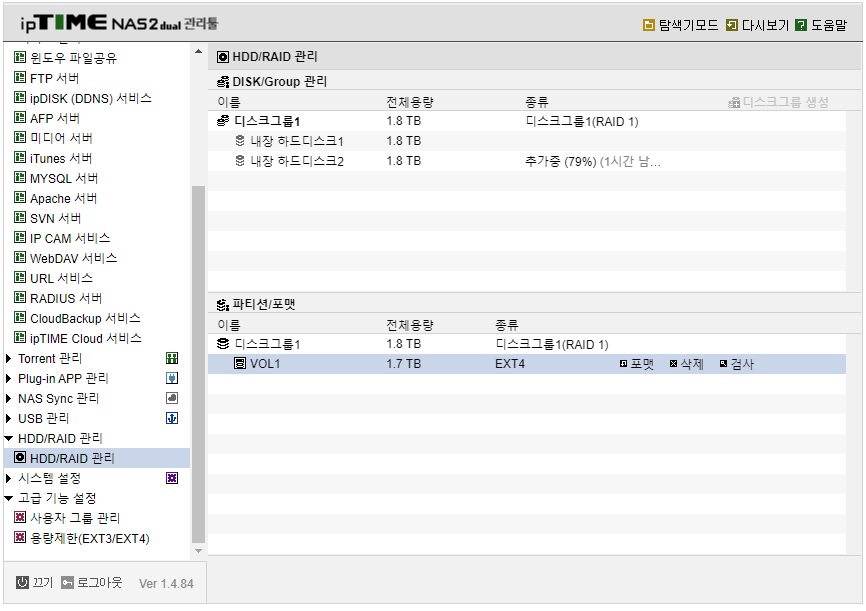Select HDD/RAID 관리 sub-item in sidebar

click(x=97, y=458)
